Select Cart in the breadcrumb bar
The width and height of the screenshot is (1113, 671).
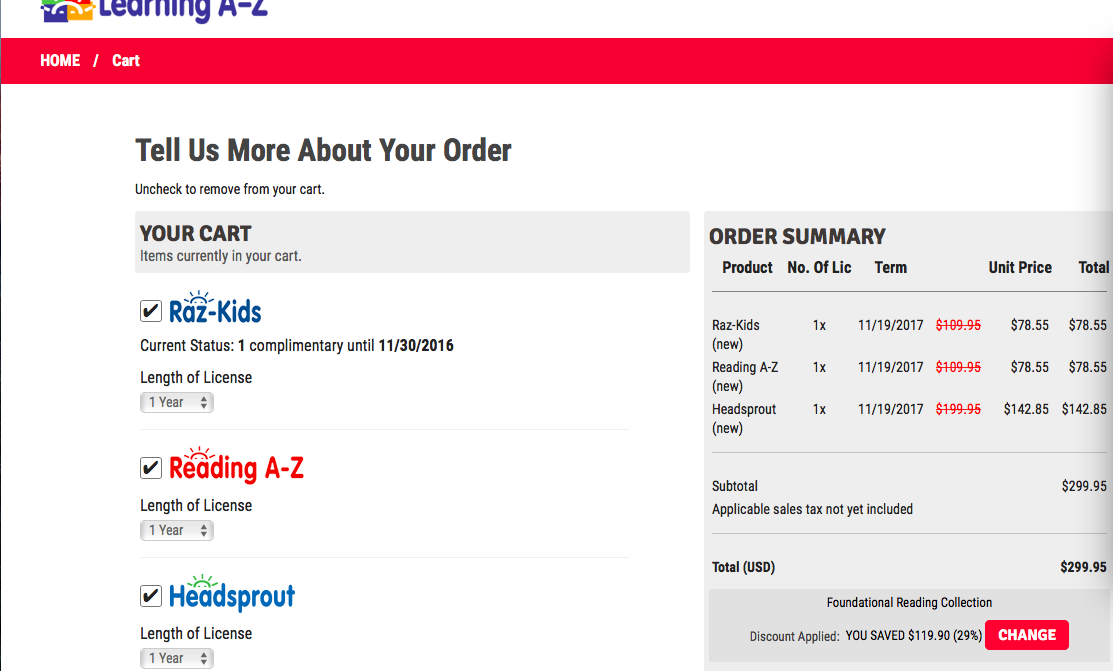pyautogui.click(x=126, y=60)
